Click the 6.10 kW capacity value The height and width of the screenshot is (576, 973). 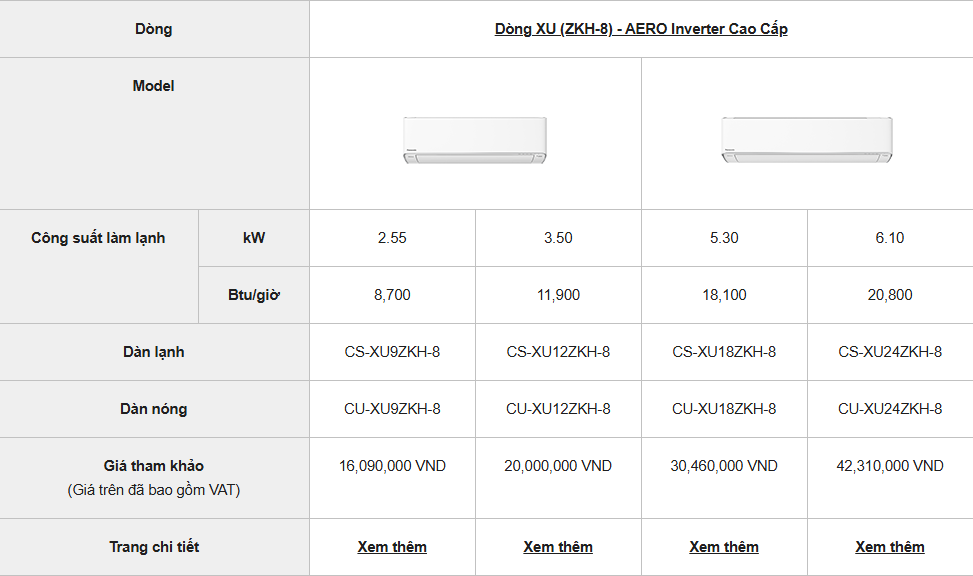tap(890, 238)
